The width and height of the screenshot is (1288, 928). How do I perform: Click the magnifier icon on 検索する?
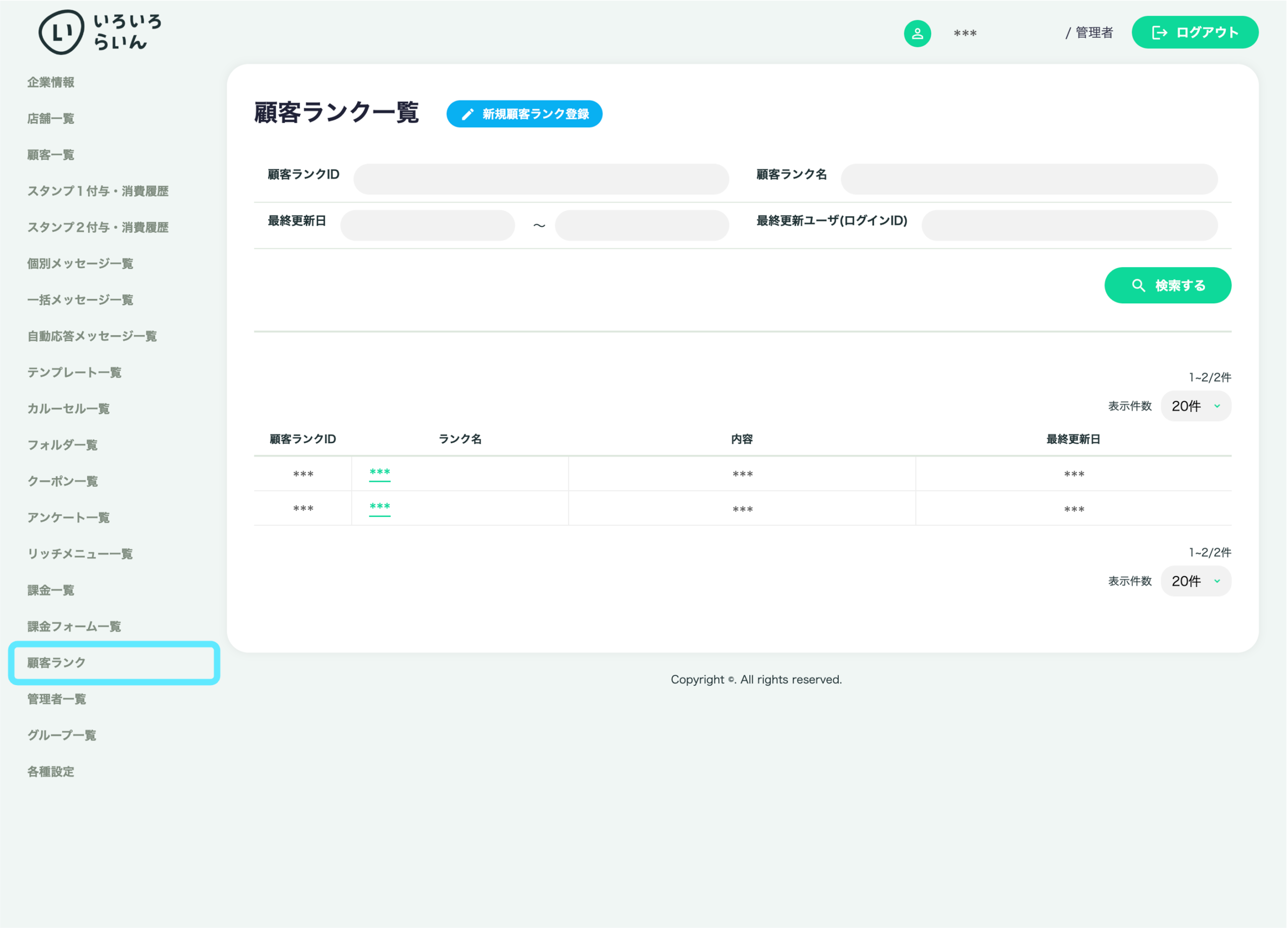pos(1138,286)
